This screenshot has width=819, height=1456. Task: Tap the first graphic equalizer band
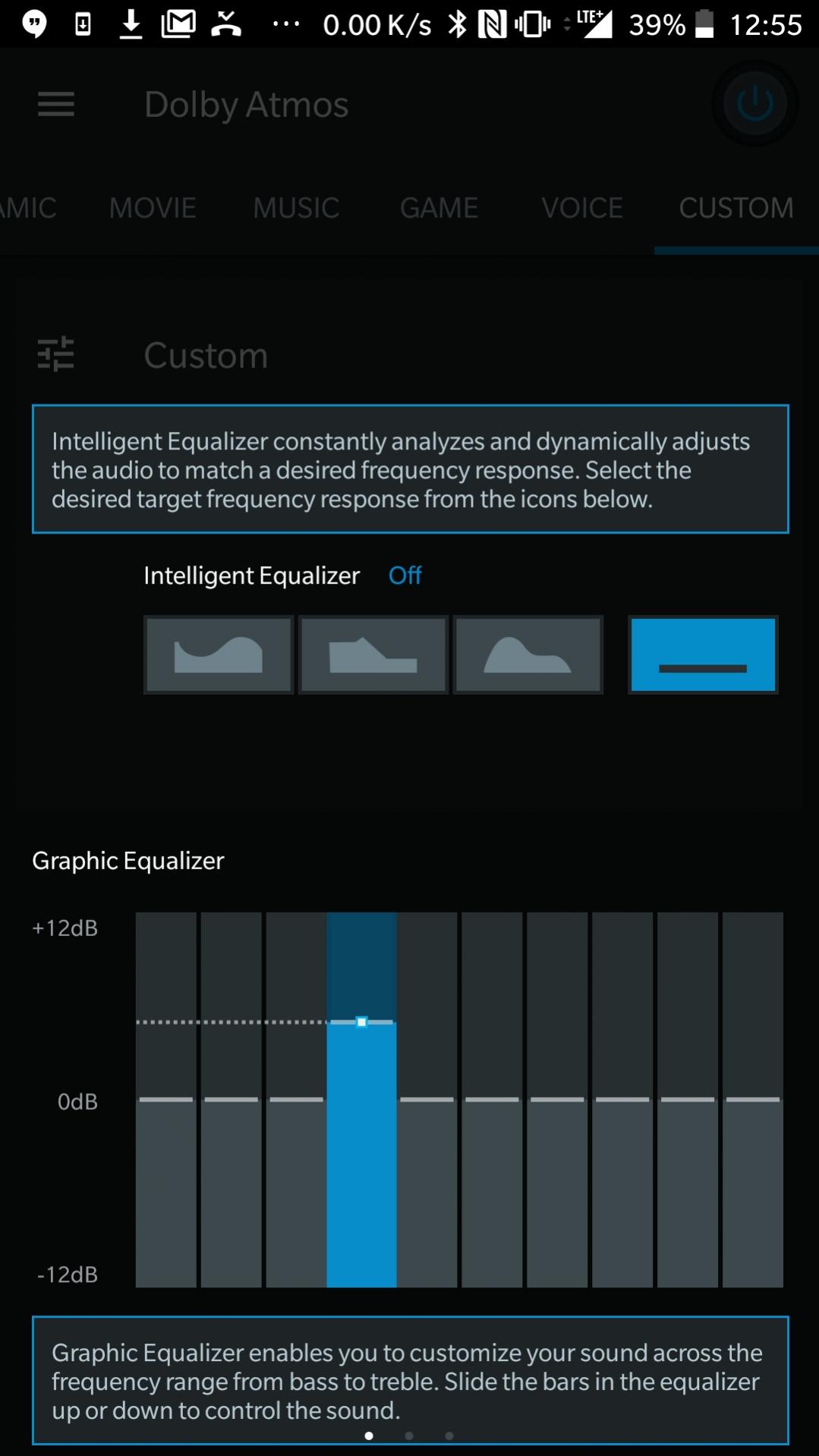166,1099
